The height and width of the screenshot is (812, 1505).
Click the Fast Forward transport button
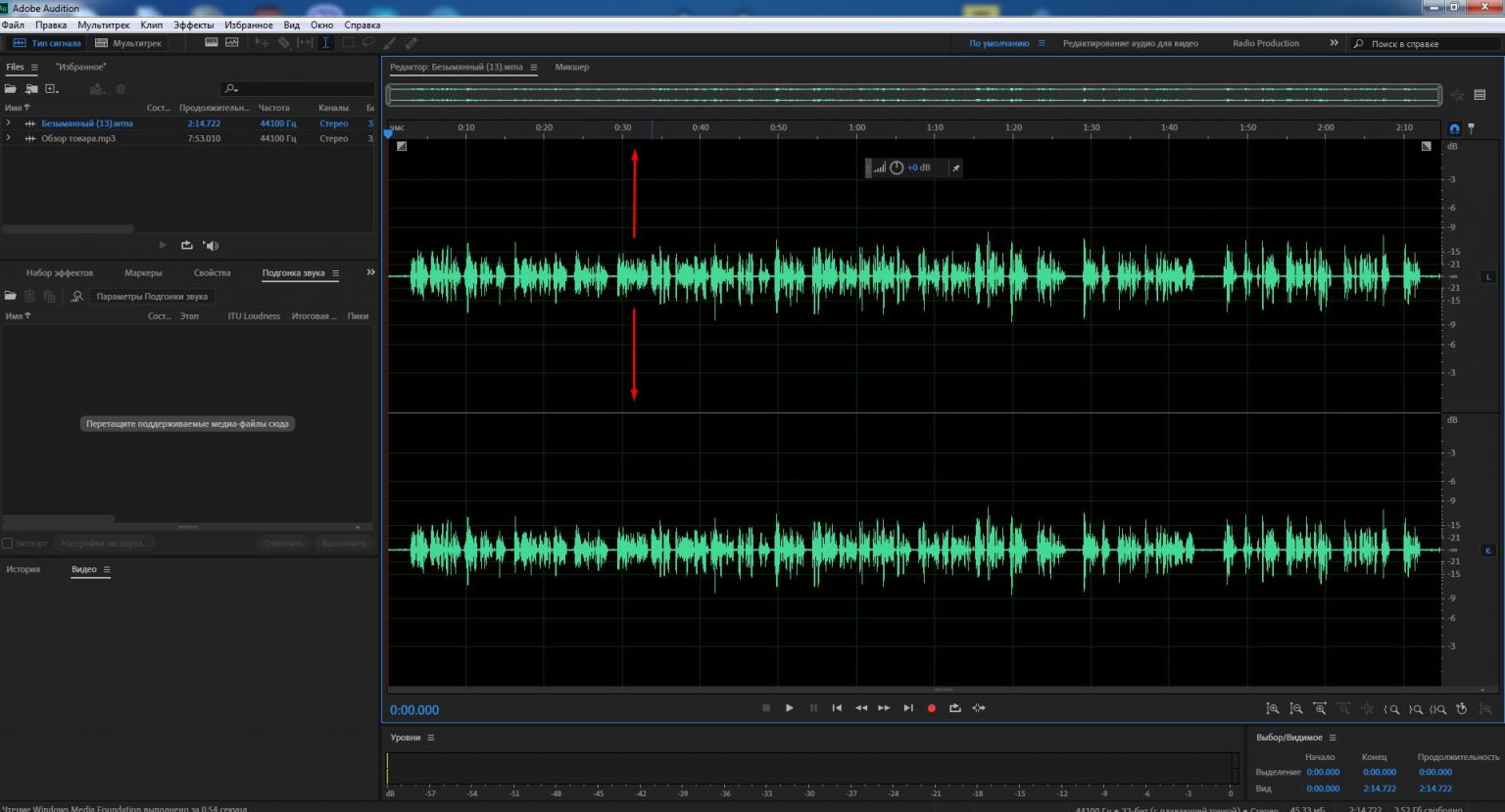pyautogui.click(x=884, y=708)
